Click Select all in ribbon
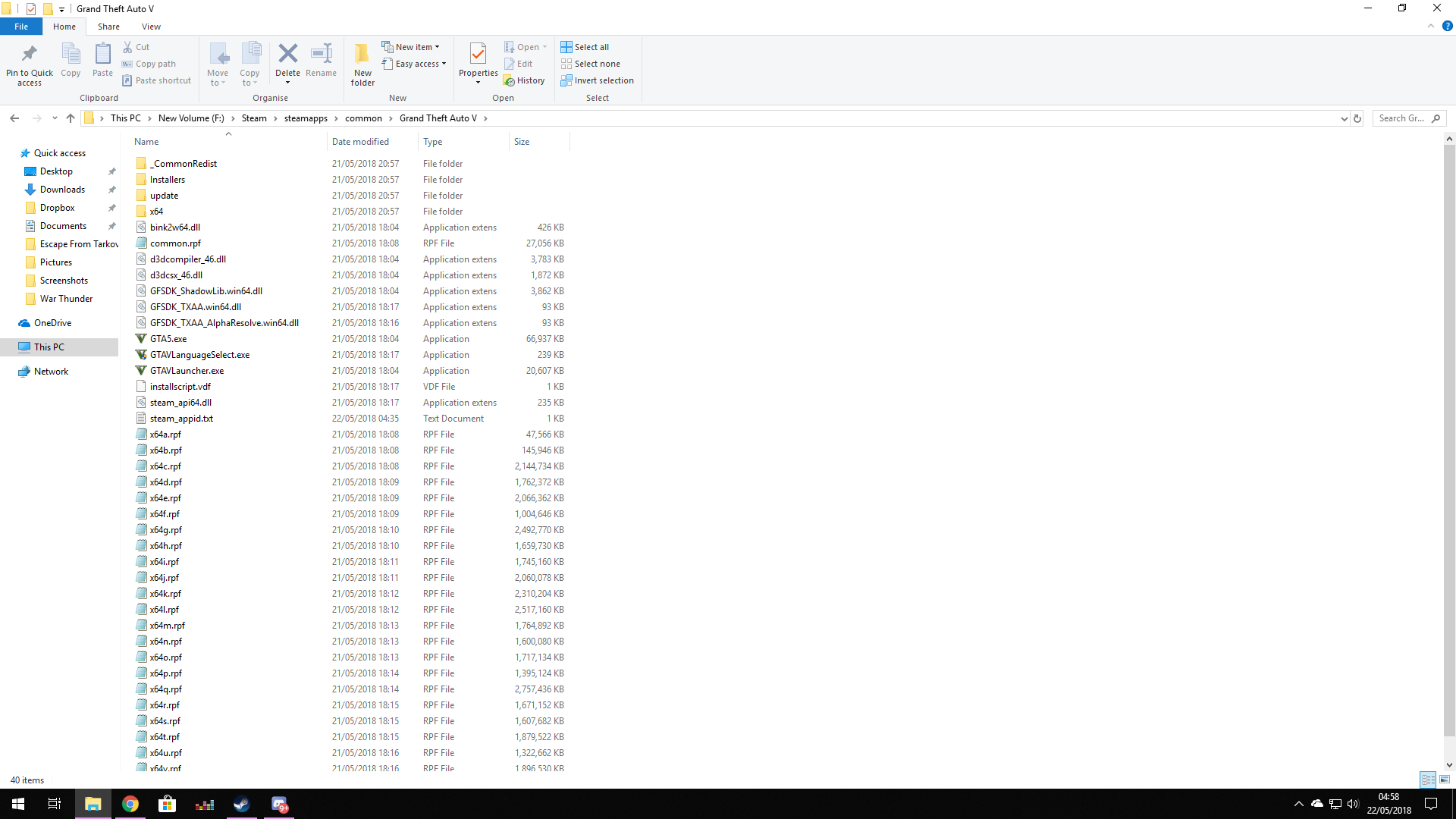The width and height of the screenshot is (1456, 819). [585, 47]
